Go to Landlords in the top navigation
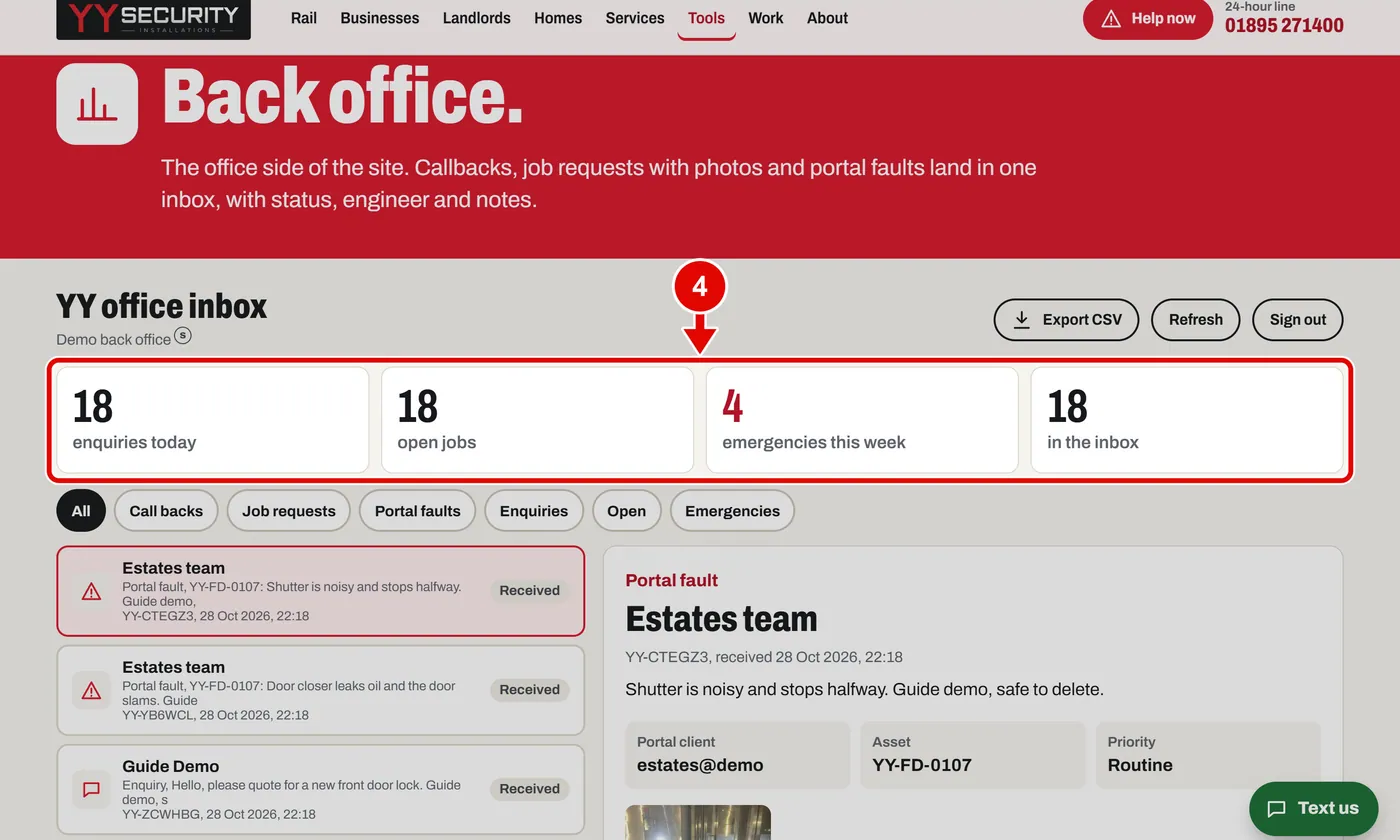The image size is (1400, 840). (x=476, y=18)
